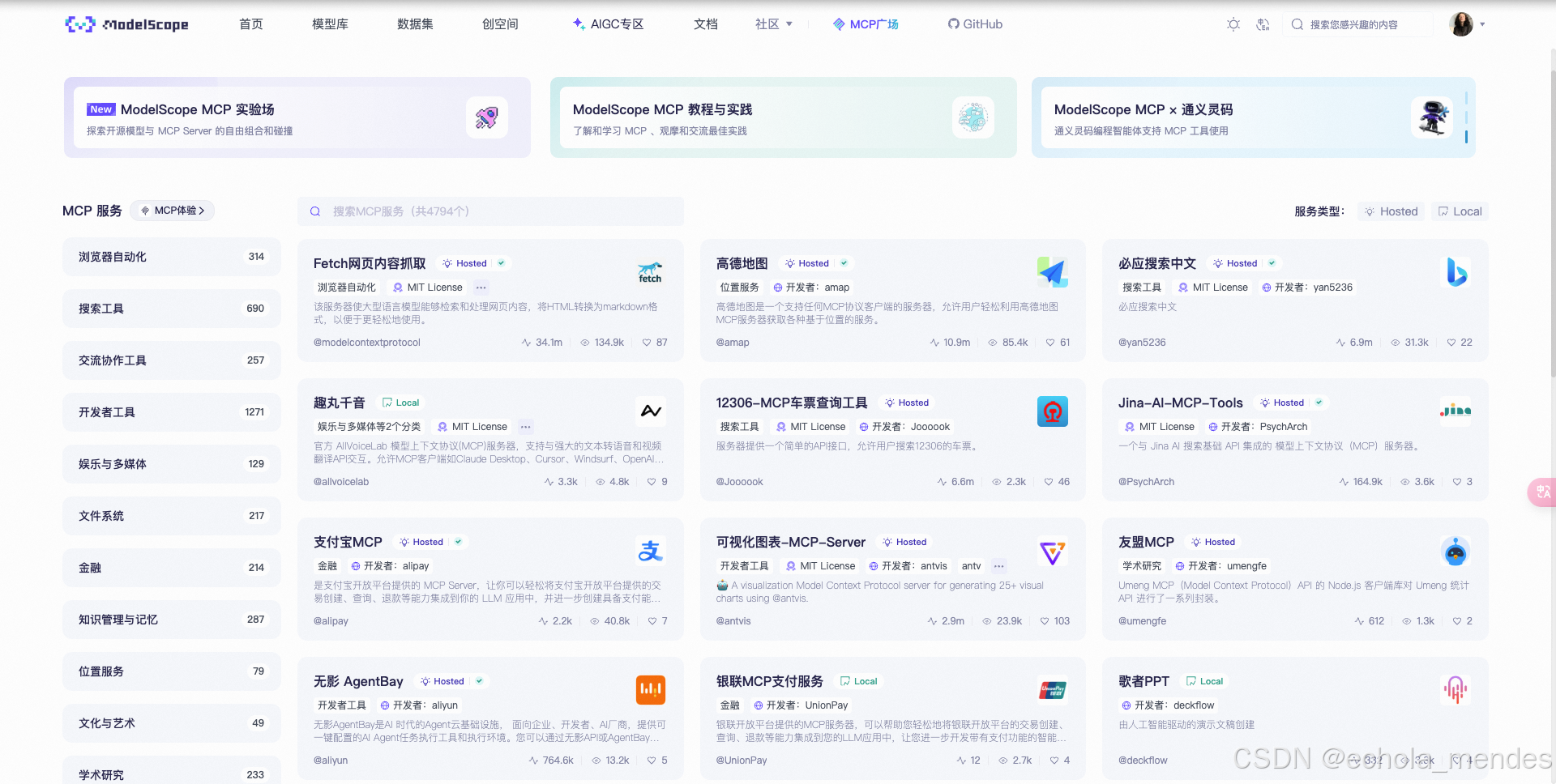Click 趣丸千音 wave logo icon
Viewport: 1556px width, 784px height.
[x=651, y=411]
